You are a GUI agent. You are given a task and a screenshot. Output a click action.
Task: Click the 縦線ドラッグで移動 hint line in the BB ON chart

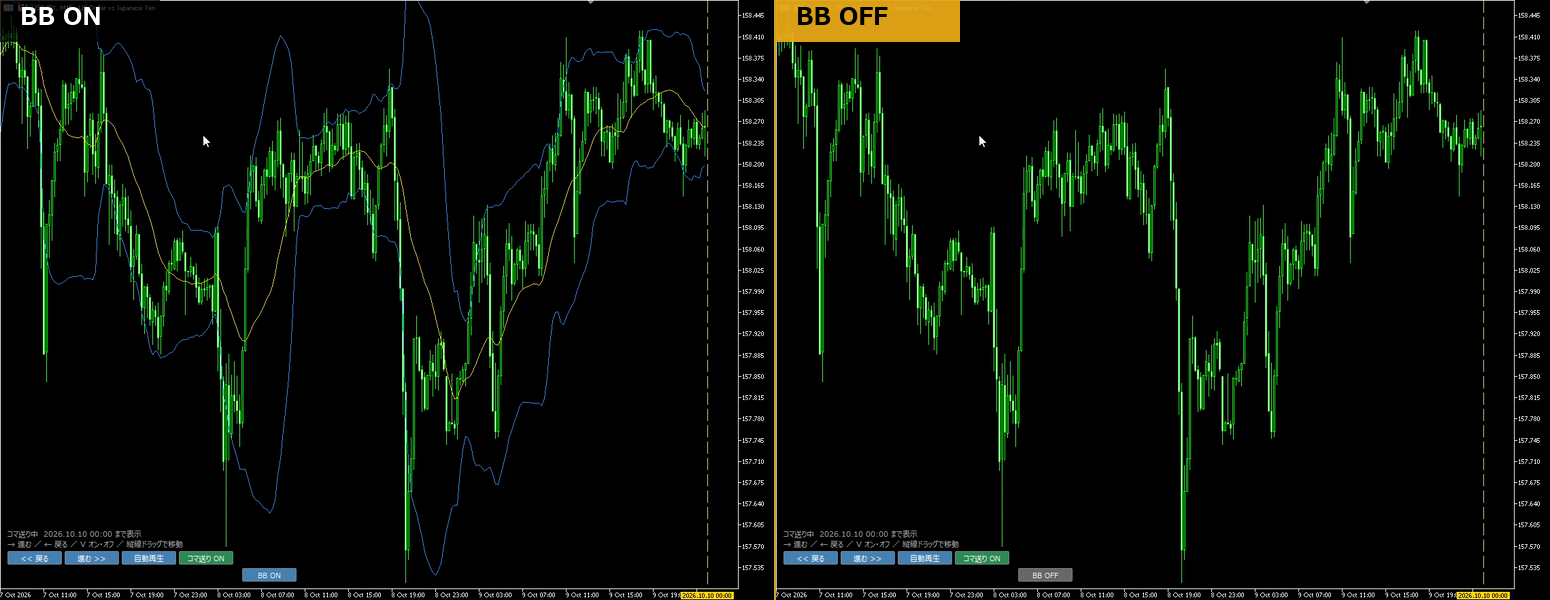click(95, 544)
